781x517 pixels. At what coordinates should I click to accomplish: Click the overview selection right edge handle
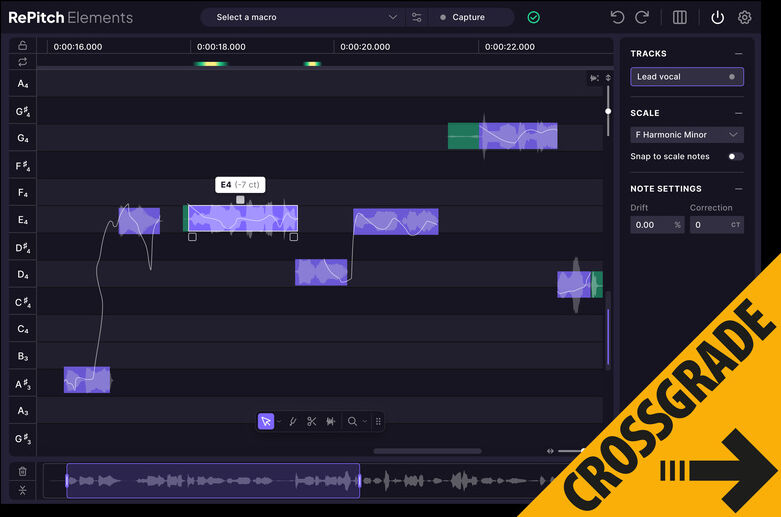[x=360, y=481]
